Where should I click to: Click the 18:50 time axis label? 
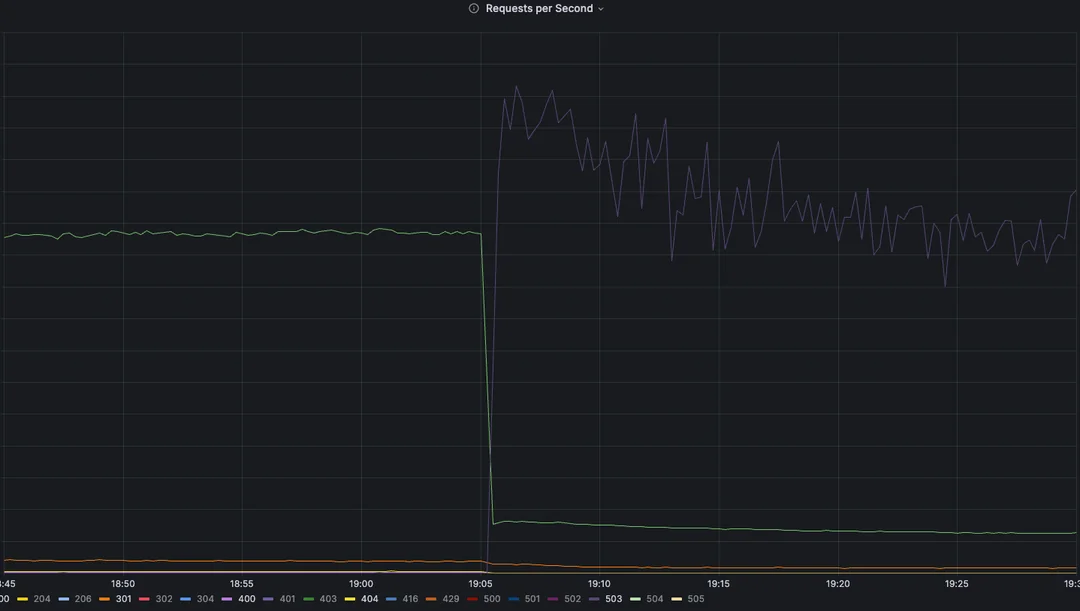pyautogui.click(x=123, y=583)
